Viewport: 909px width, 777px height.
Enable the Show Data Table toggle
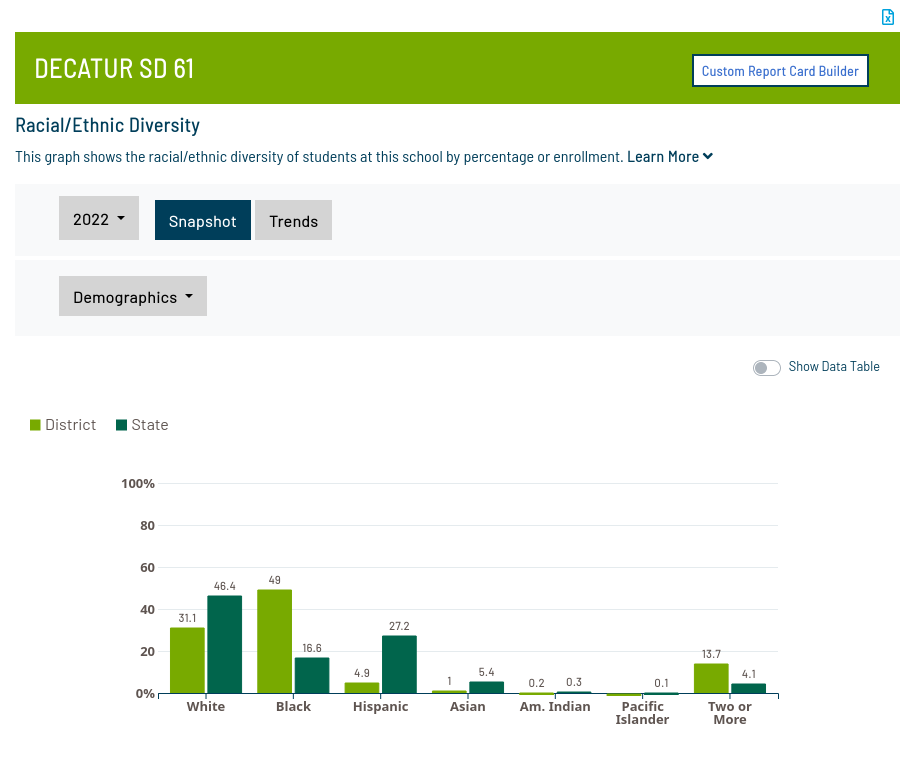[x=767, y=368]
